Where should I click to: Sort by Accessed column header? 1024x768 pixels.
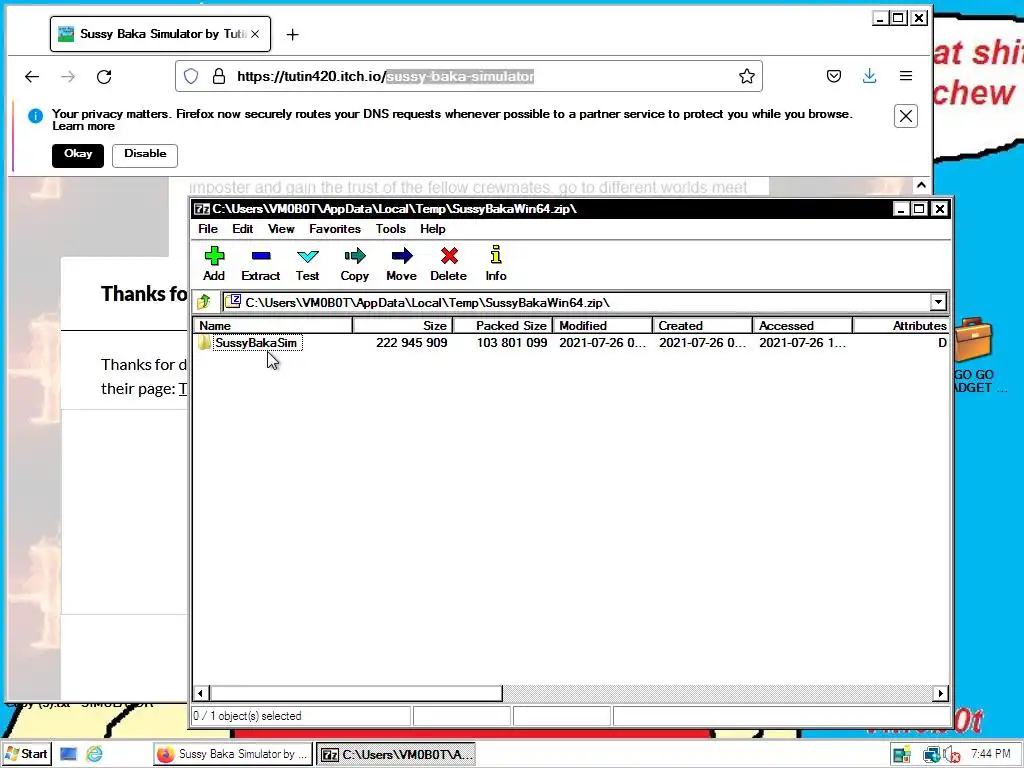803,325
